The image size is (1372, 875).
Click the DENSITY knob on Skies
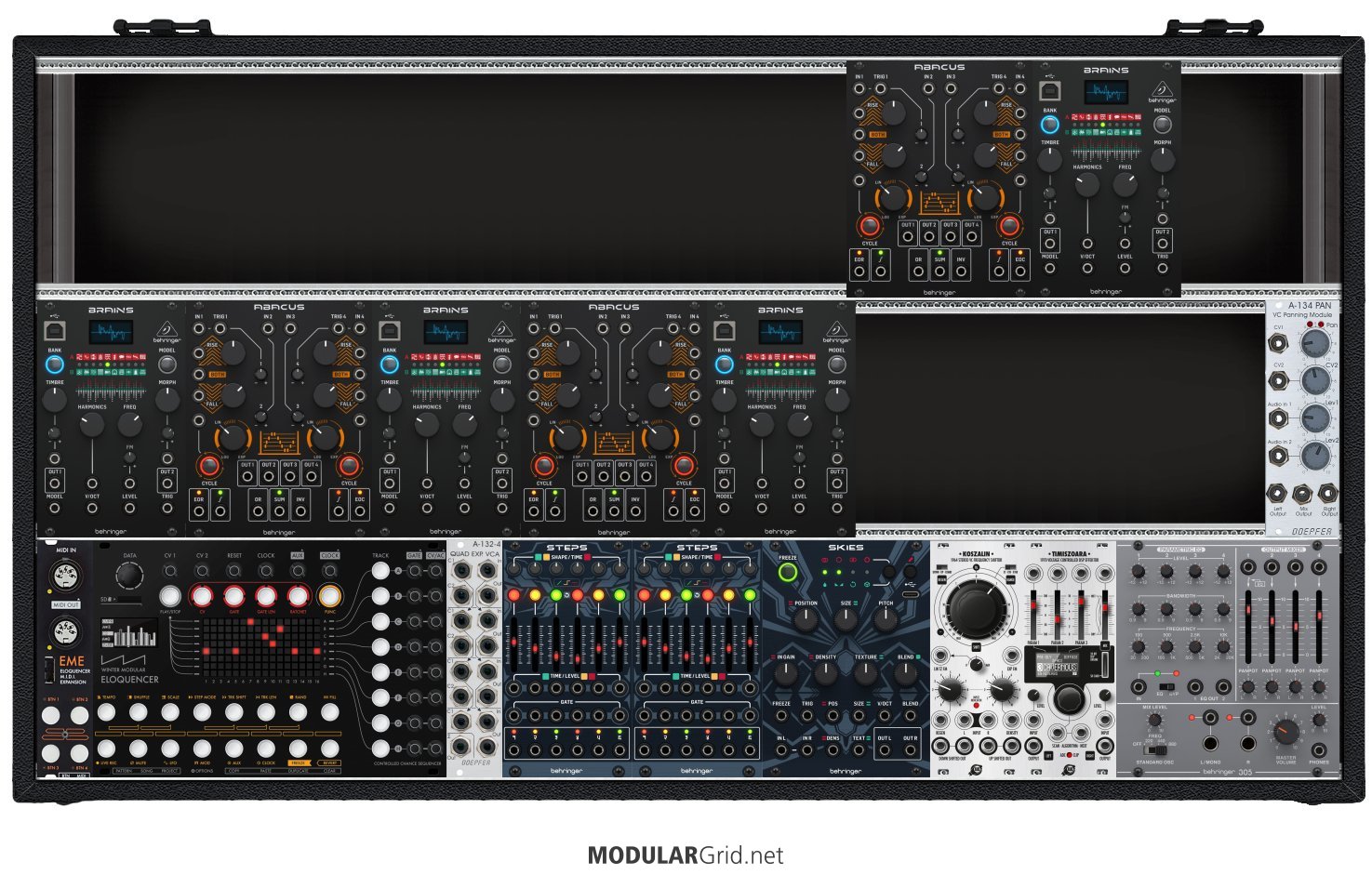(x=826, y=673)
